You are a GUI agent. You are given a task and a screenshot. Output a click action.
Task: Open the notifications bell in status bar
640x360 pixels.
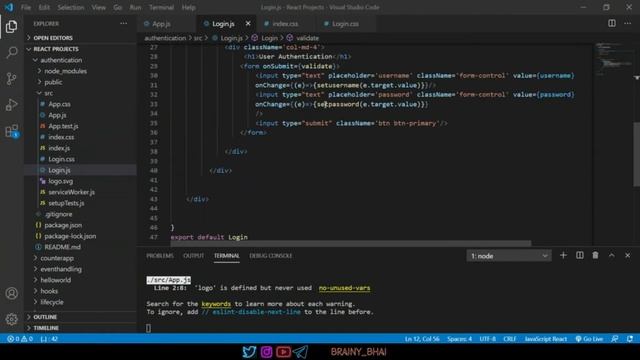(630, 339)
